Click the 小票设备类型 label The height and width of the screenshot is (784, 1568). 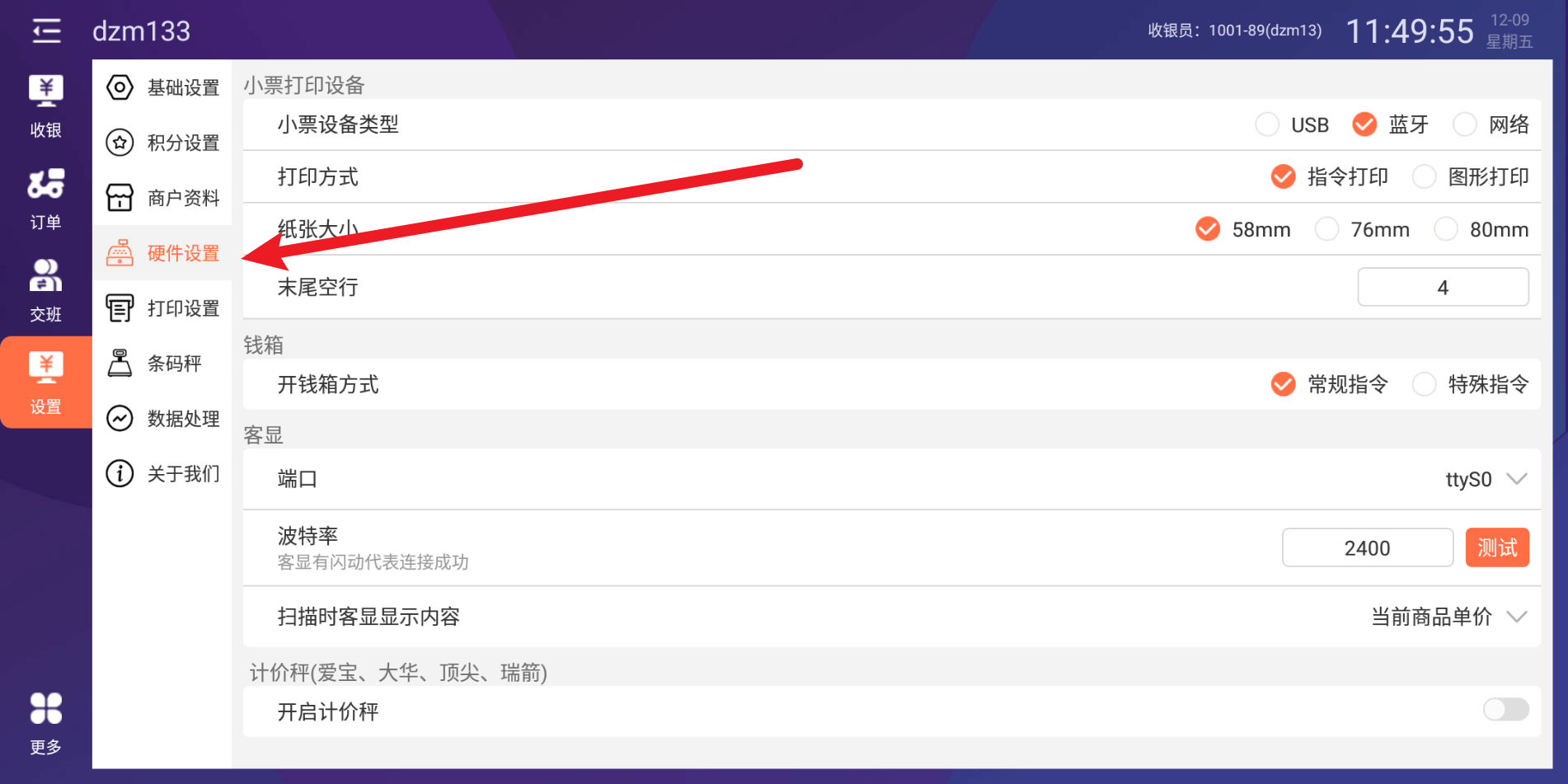pyautogui.click(x=338, y=124)
